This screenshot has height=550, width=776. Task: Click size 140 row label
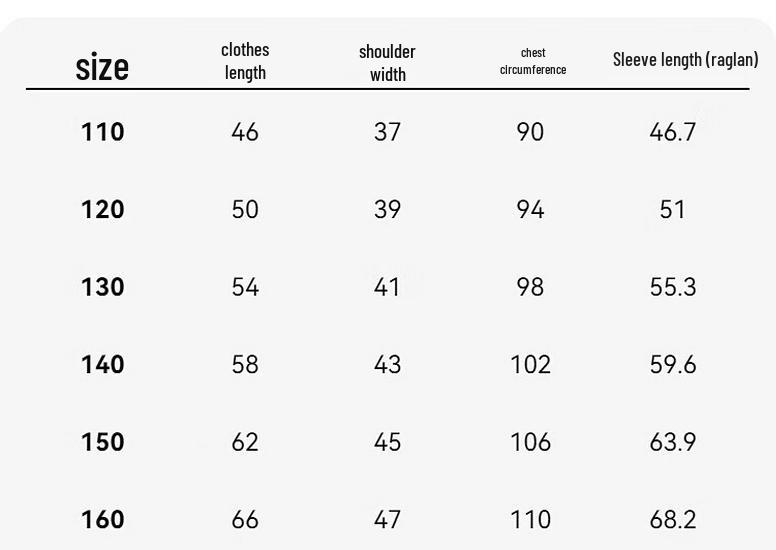coord(102,365)
